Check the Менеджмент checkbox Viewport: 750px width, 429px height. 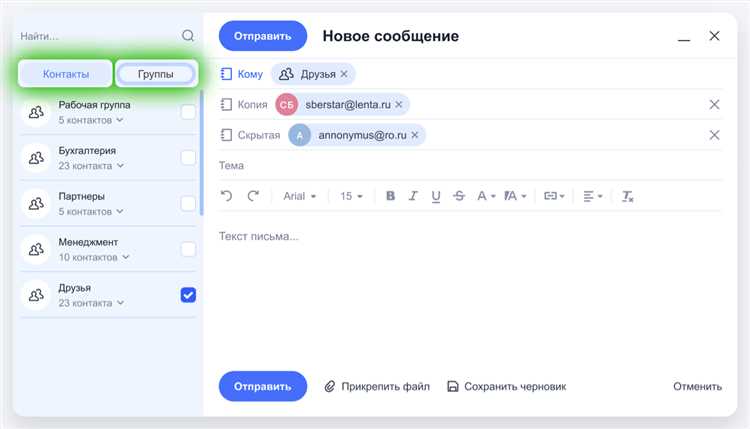point(188,249)
